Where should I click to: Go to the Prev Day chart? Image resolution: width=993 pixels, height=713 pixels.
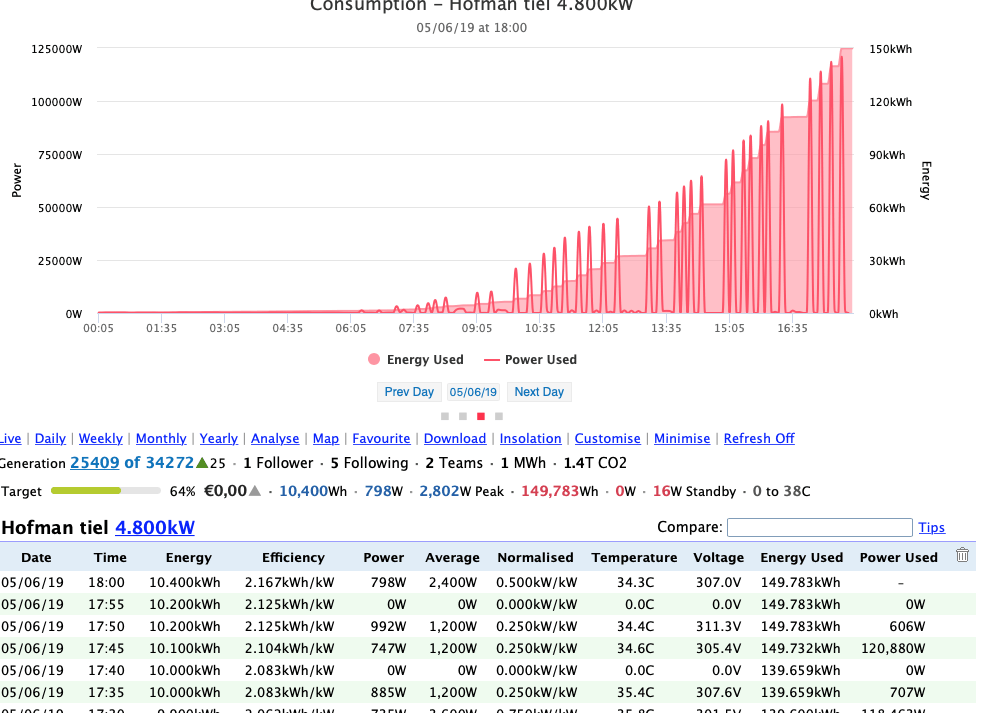pyautogui.click(x=409, y=392)
